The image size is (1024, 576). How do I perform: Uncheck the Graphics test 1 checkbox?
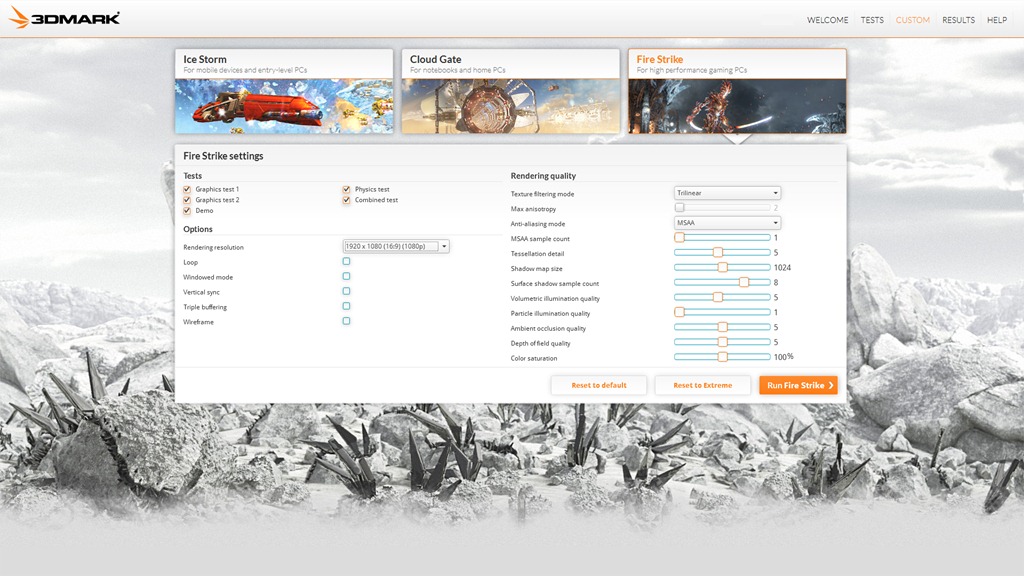187,189
